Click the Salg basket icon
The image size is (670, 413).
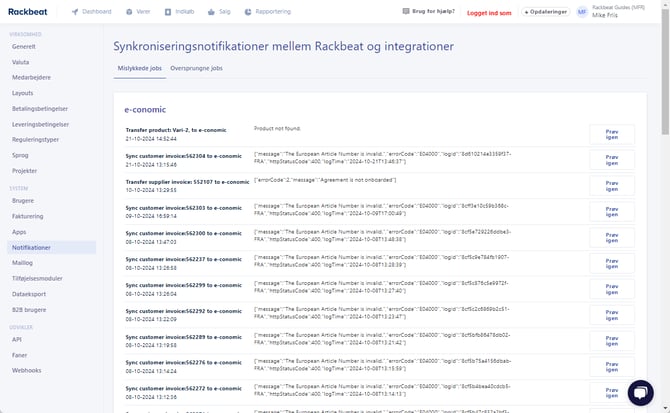pos(211,12)
